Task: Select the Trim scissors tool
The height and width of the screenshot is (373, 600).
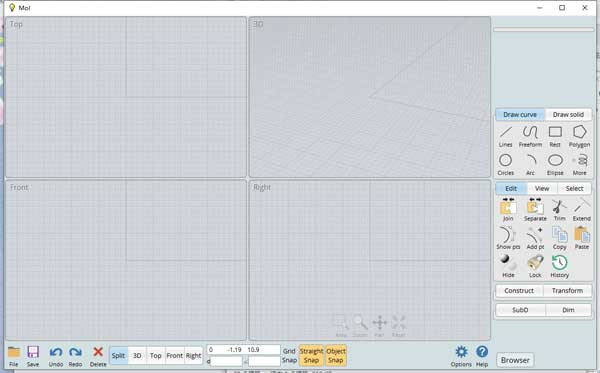Action: tap(559, 210)
